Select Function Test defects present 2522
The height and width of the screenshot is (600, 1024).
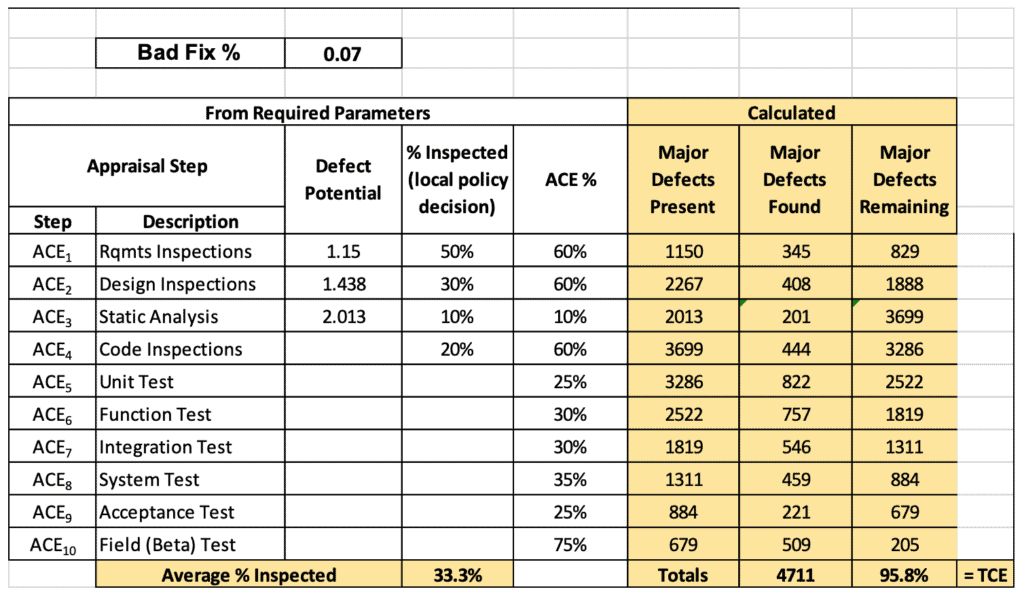point(684,414)
